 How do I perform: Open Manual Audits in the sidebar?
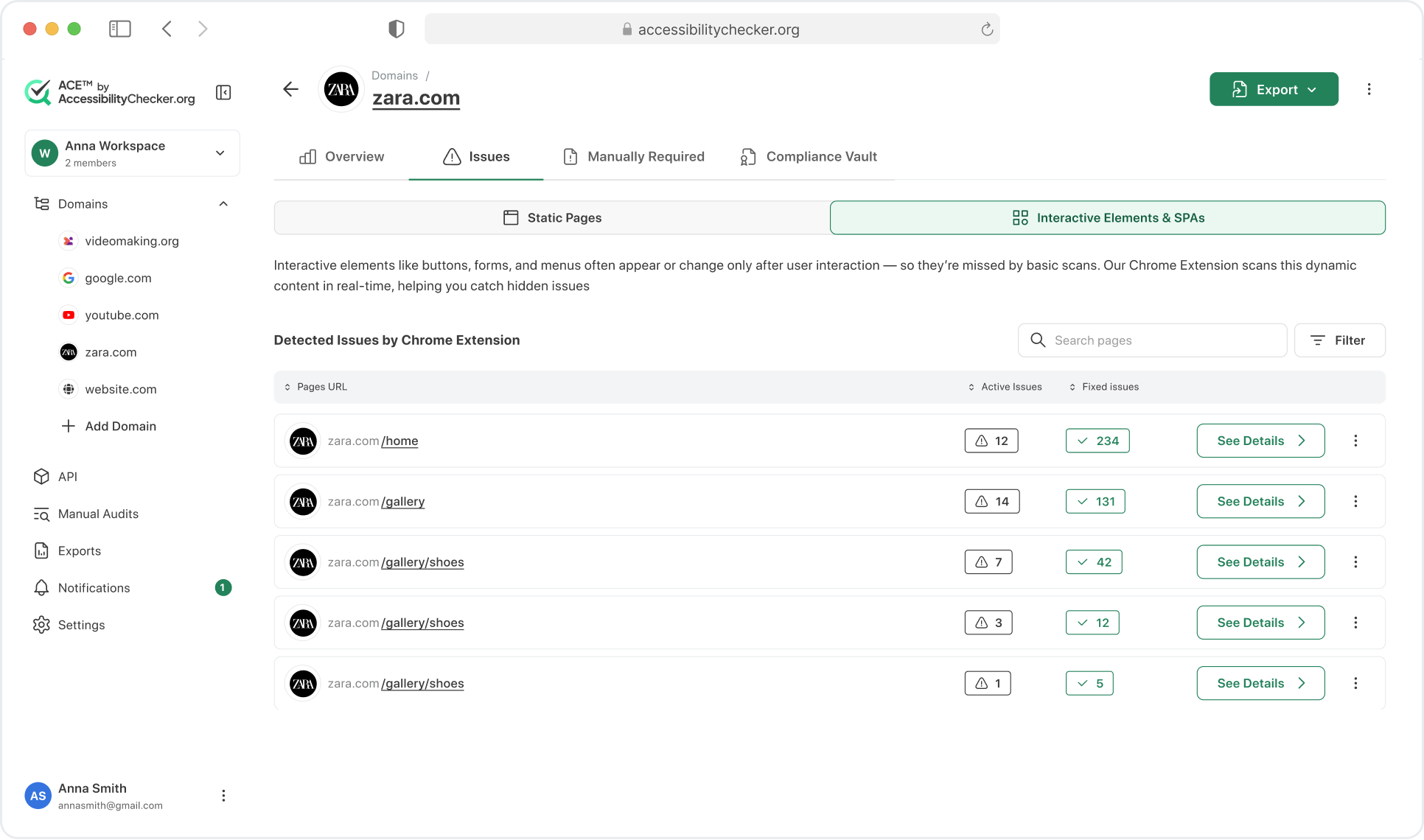85,514
